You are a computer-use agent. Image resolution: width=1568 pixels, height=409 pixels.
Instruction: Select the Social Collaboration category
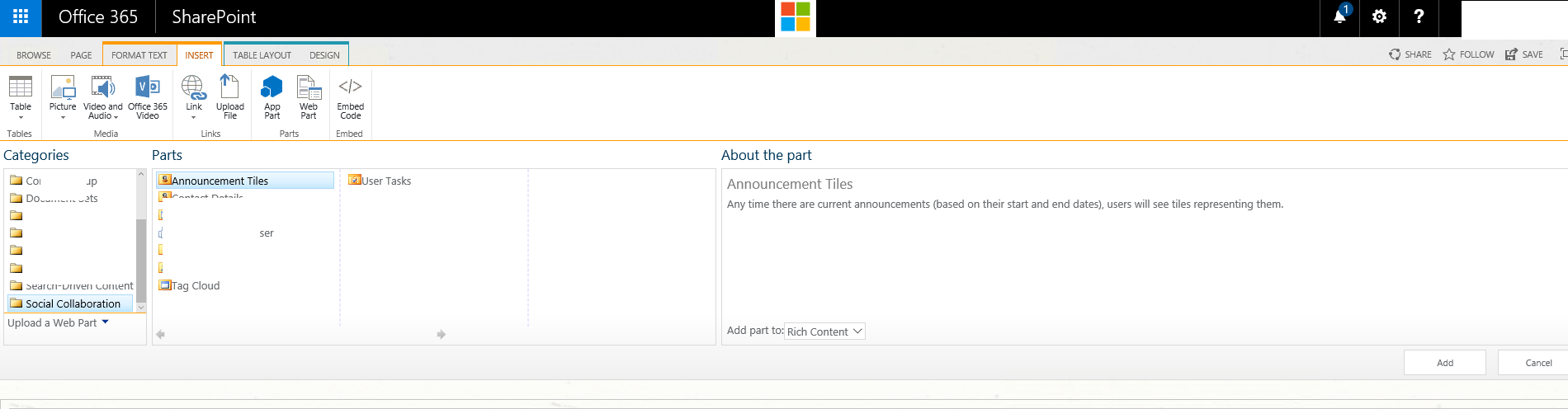[x=70, y=303]
